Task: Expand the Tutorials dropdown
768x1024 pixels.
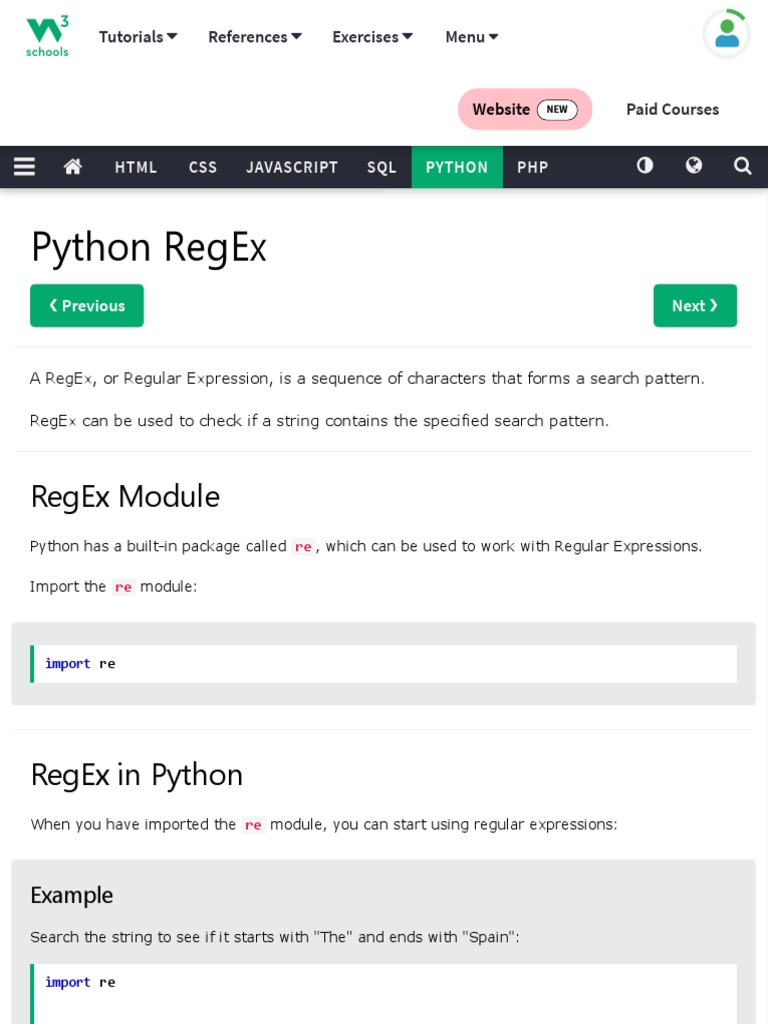Action: click(138, 37)
